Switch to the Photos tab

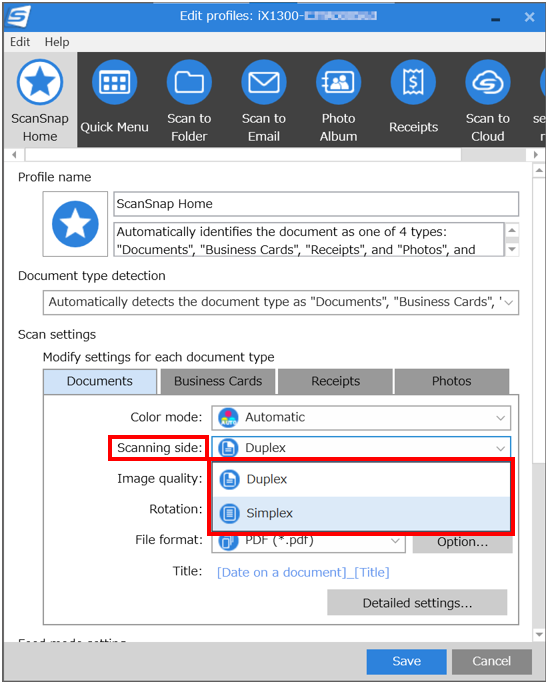tap(452, 381)
